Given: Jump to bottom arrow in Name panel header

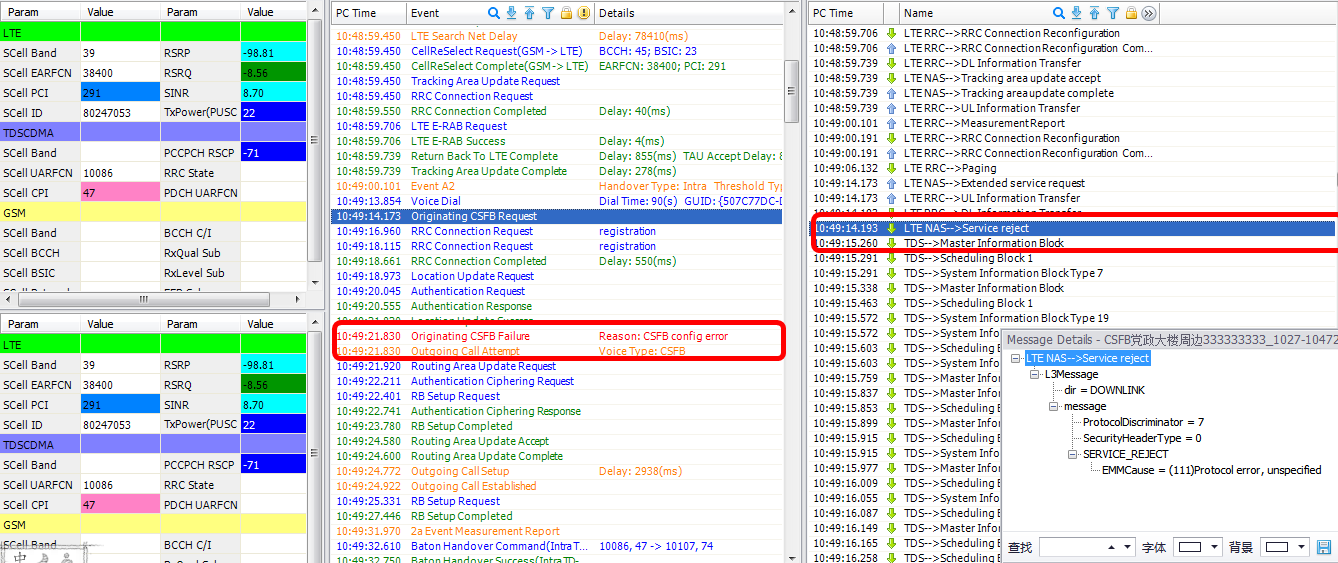Looking at the screenshot, I should tap(1078, 13).
